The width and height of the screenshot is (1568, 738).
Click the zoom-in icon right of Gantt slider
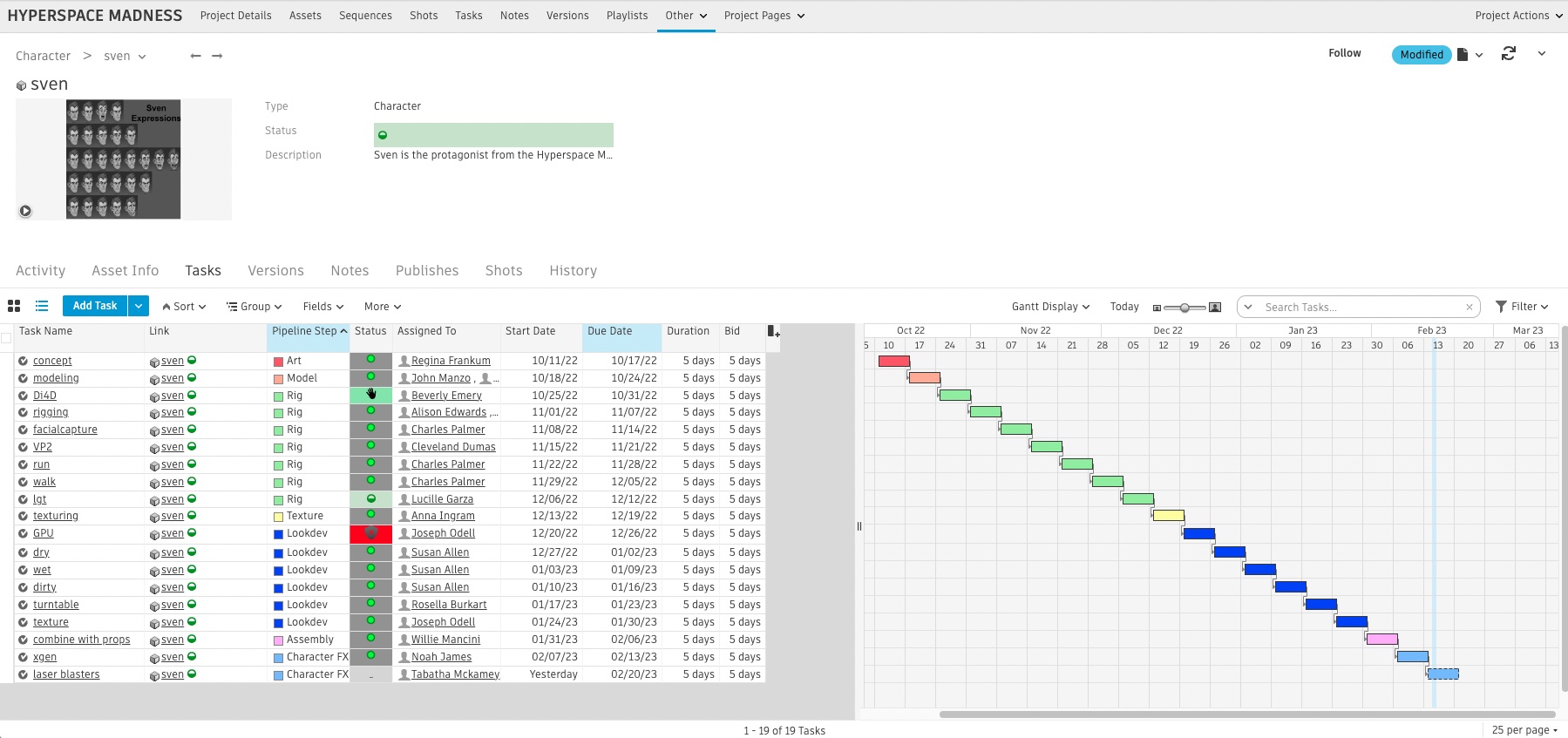1215,308
